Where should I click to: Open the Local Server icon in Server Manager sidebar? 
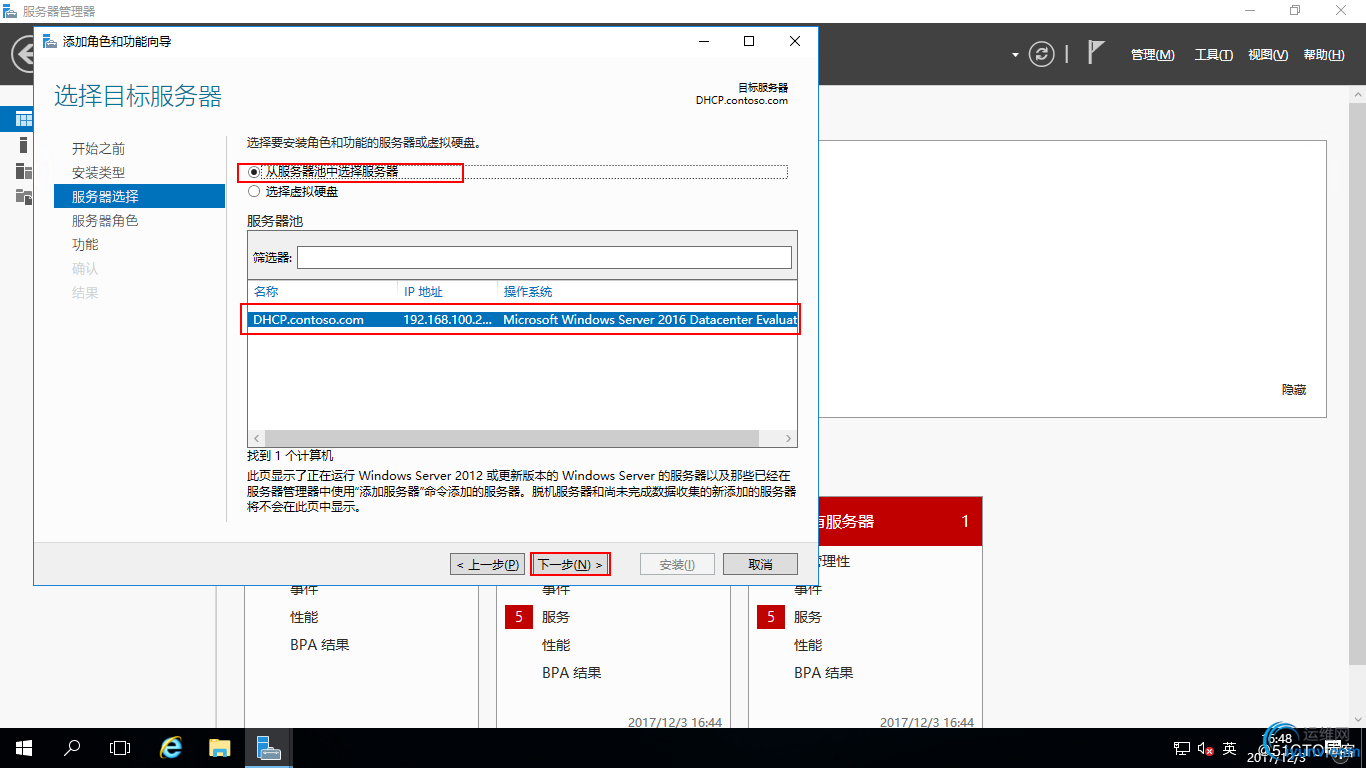[x=24, y=145]
